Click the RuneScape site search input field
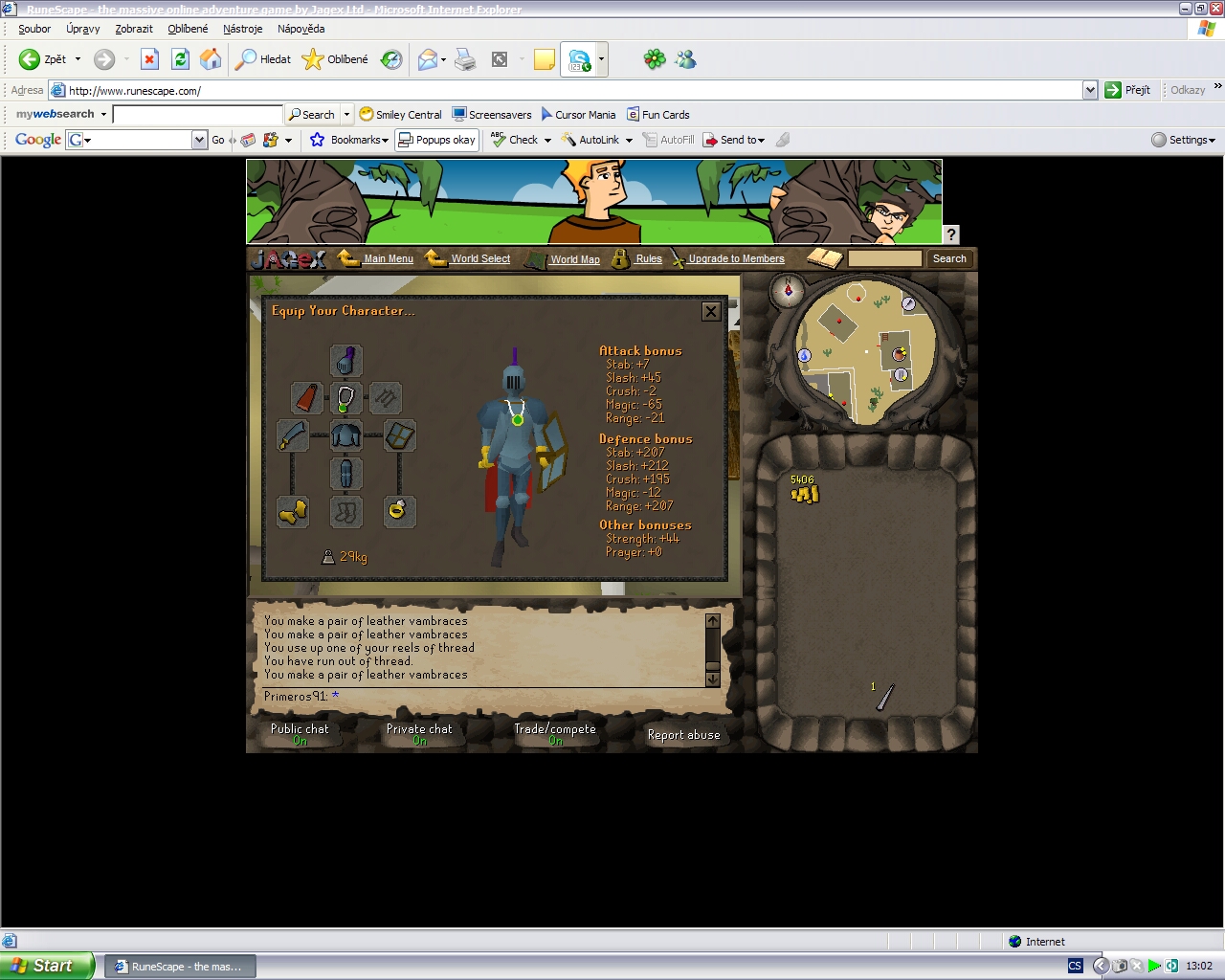The height and width of the screenshot is (980, 1225). (x=885, y=258)
